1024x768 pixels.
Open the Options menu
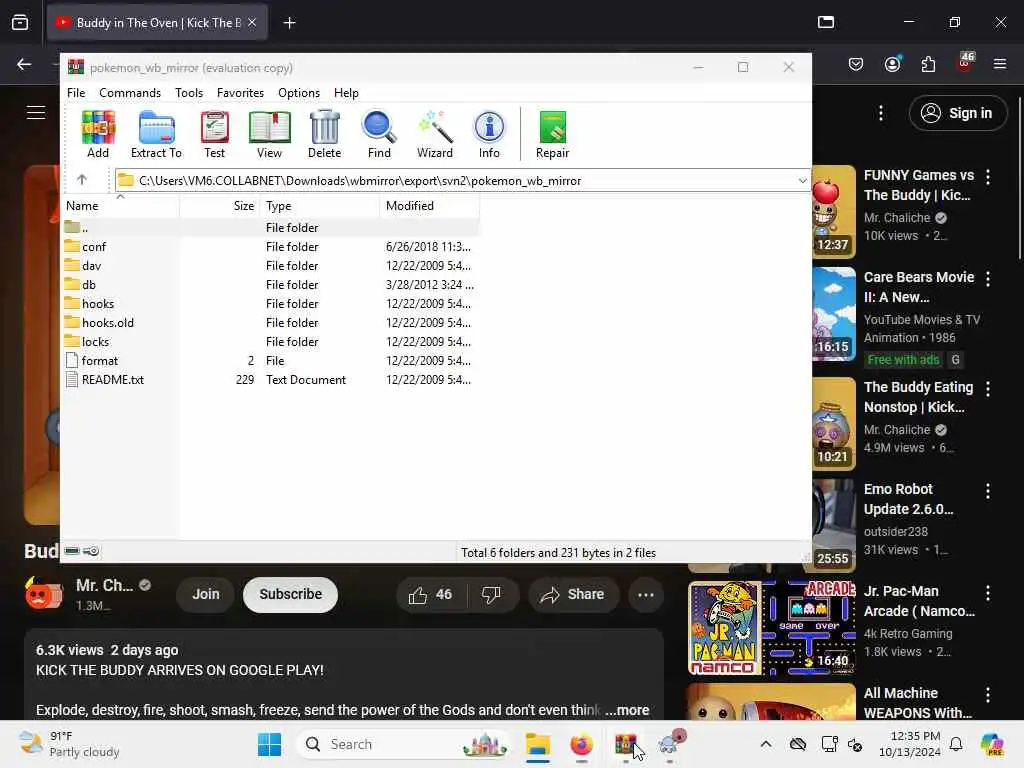pos(299,93)
